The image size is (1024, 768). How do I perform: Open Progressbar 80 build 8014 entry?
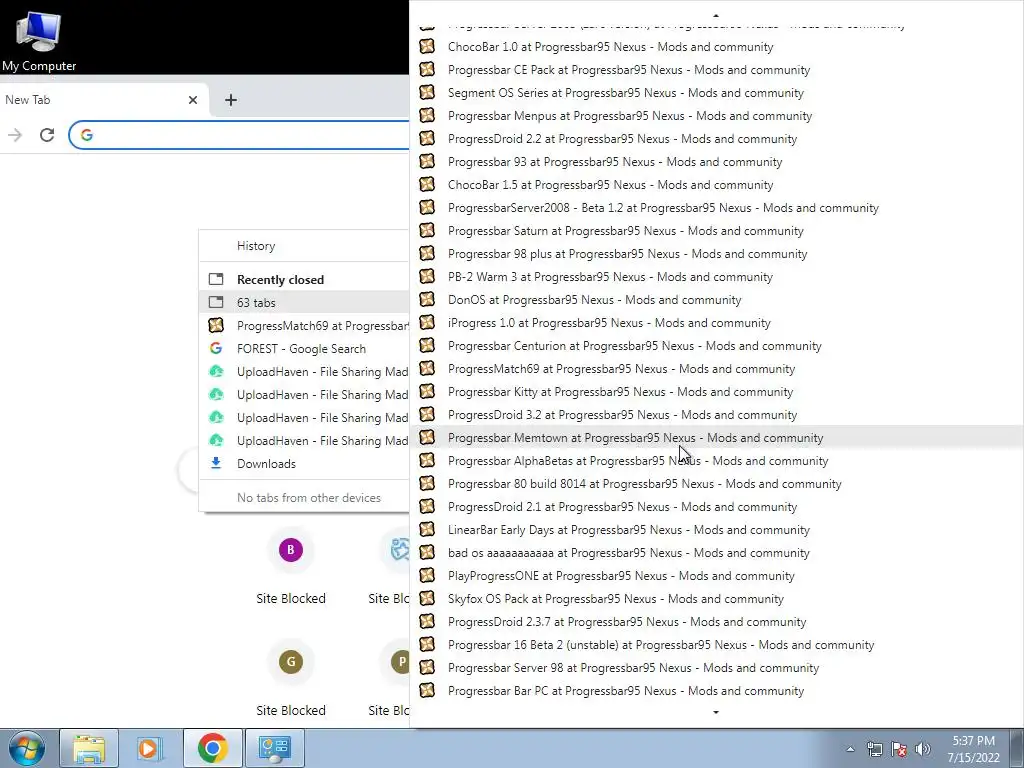(716, 484)
